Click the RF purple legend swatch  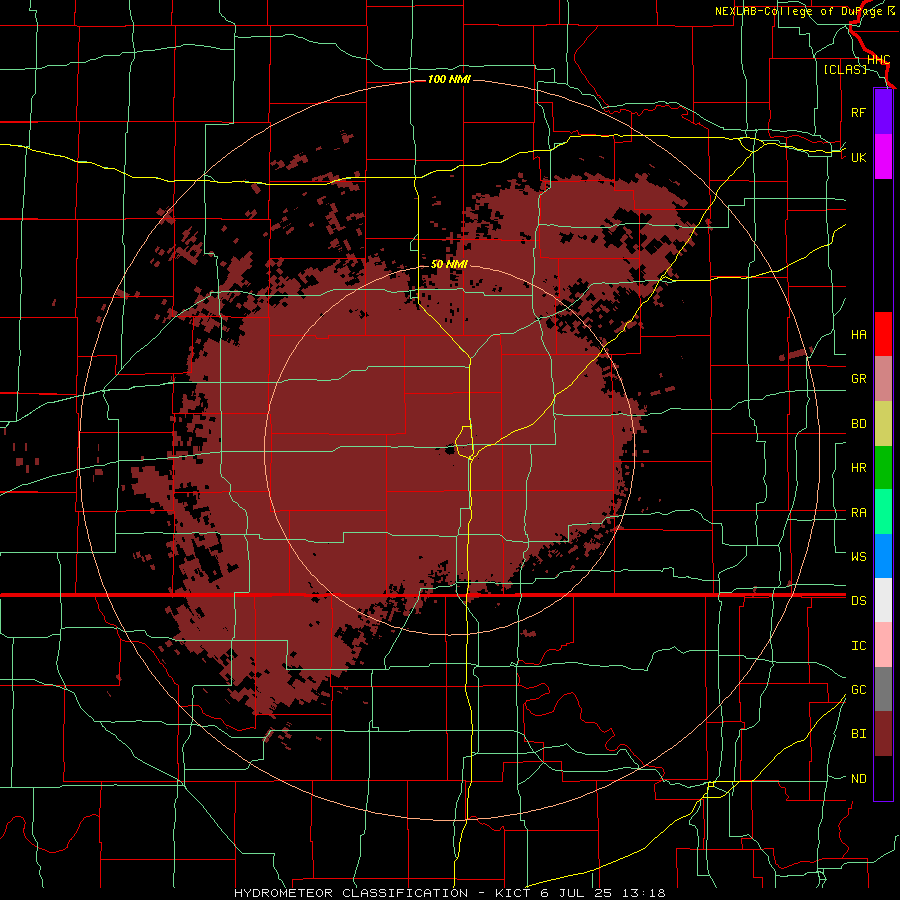tap(883, 112)
